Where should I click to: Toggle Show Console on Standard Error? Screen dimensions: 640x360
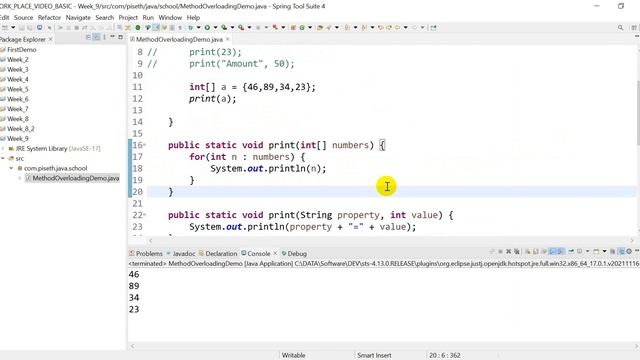click(x=561, y=251)
